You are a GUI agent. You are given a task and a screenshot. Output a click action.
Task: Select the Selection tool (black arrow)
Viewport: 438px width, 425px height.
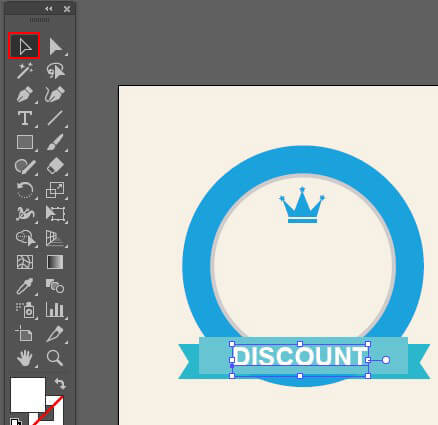point(24,46)
